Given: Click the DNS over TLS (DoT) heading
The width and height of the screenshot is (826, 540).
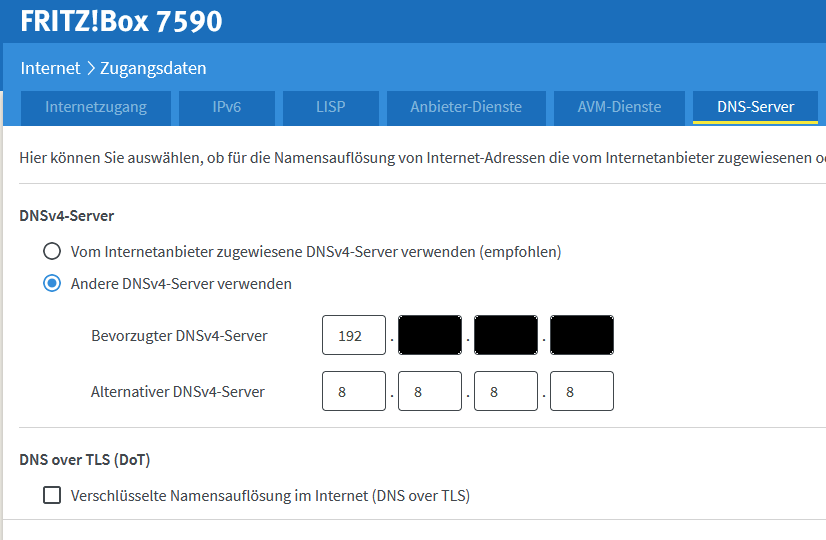Looking at the screenshot, I should 85,460.
